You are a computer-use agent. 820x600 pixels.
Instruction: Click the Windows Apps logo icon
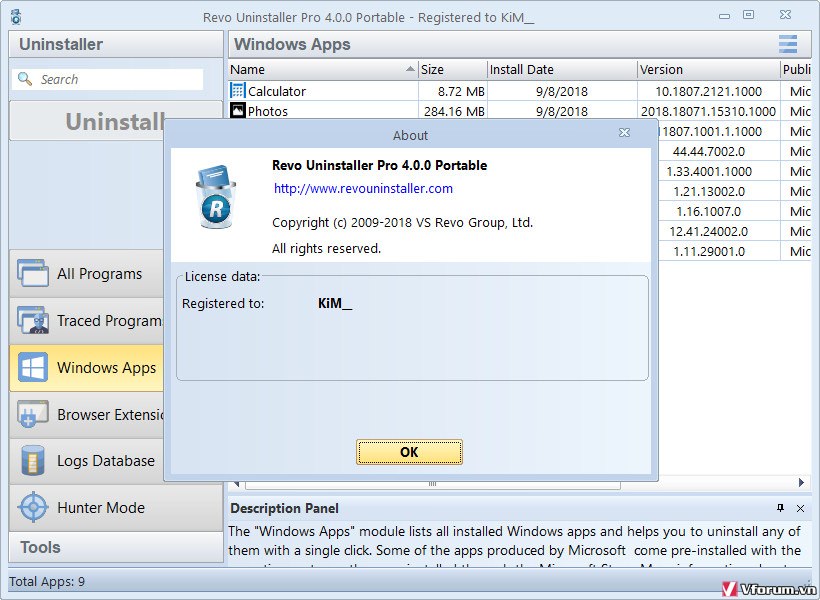33,367
